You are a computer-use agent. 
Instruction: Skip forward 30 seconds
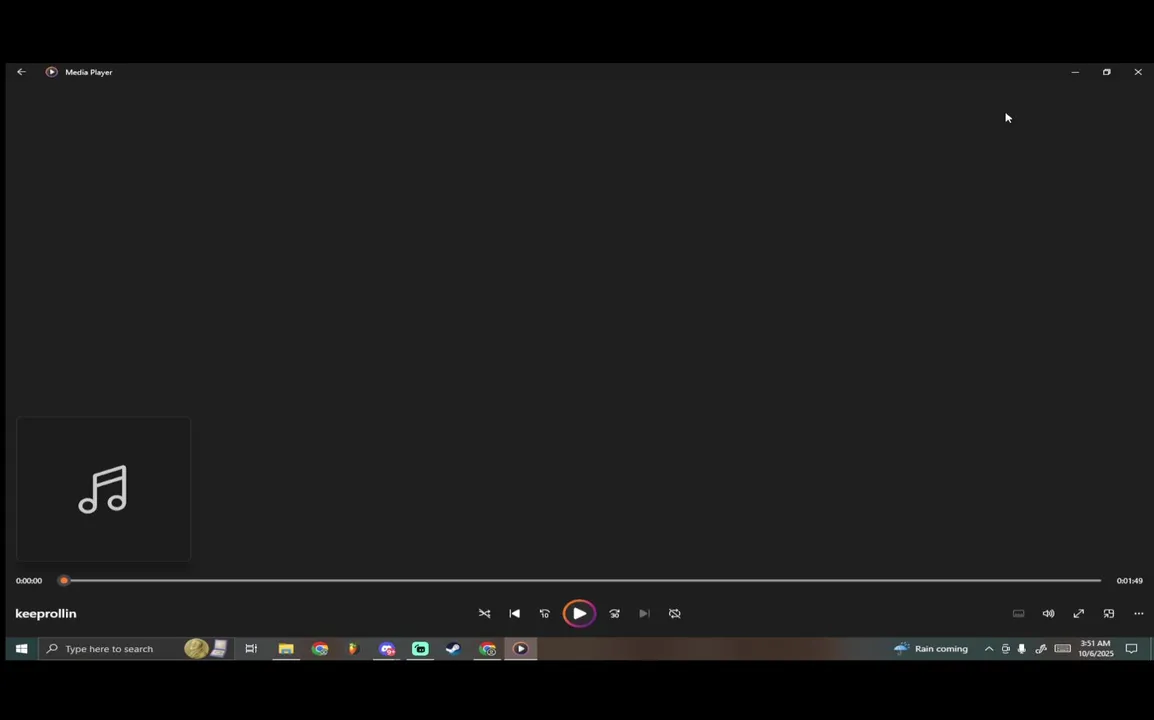pyautogui.click(x=615, y=613)
